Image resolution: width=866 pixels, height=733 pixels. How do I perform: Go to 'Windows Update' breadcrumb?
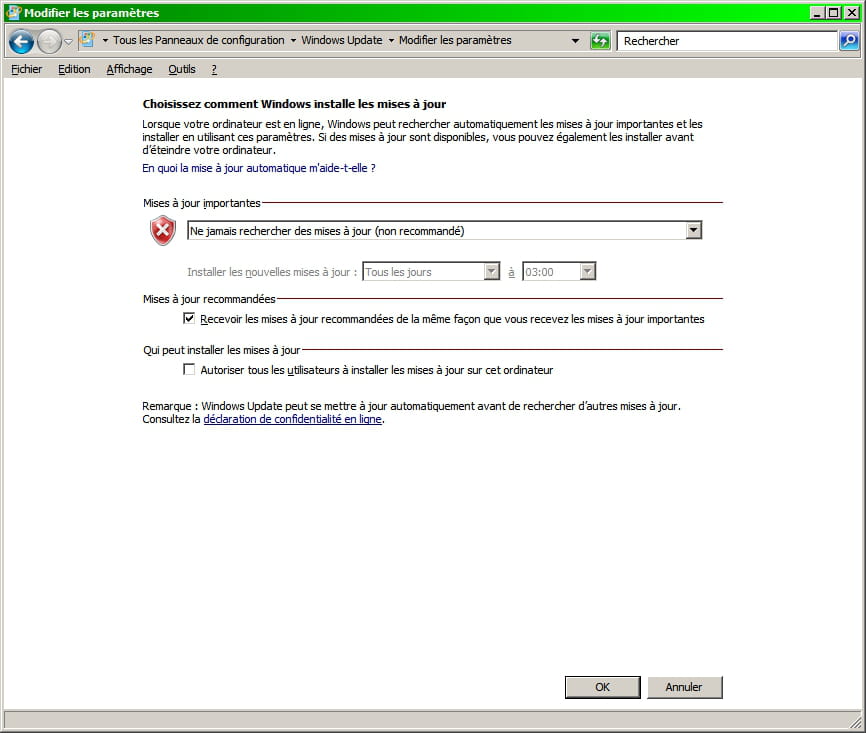[342, 40]
